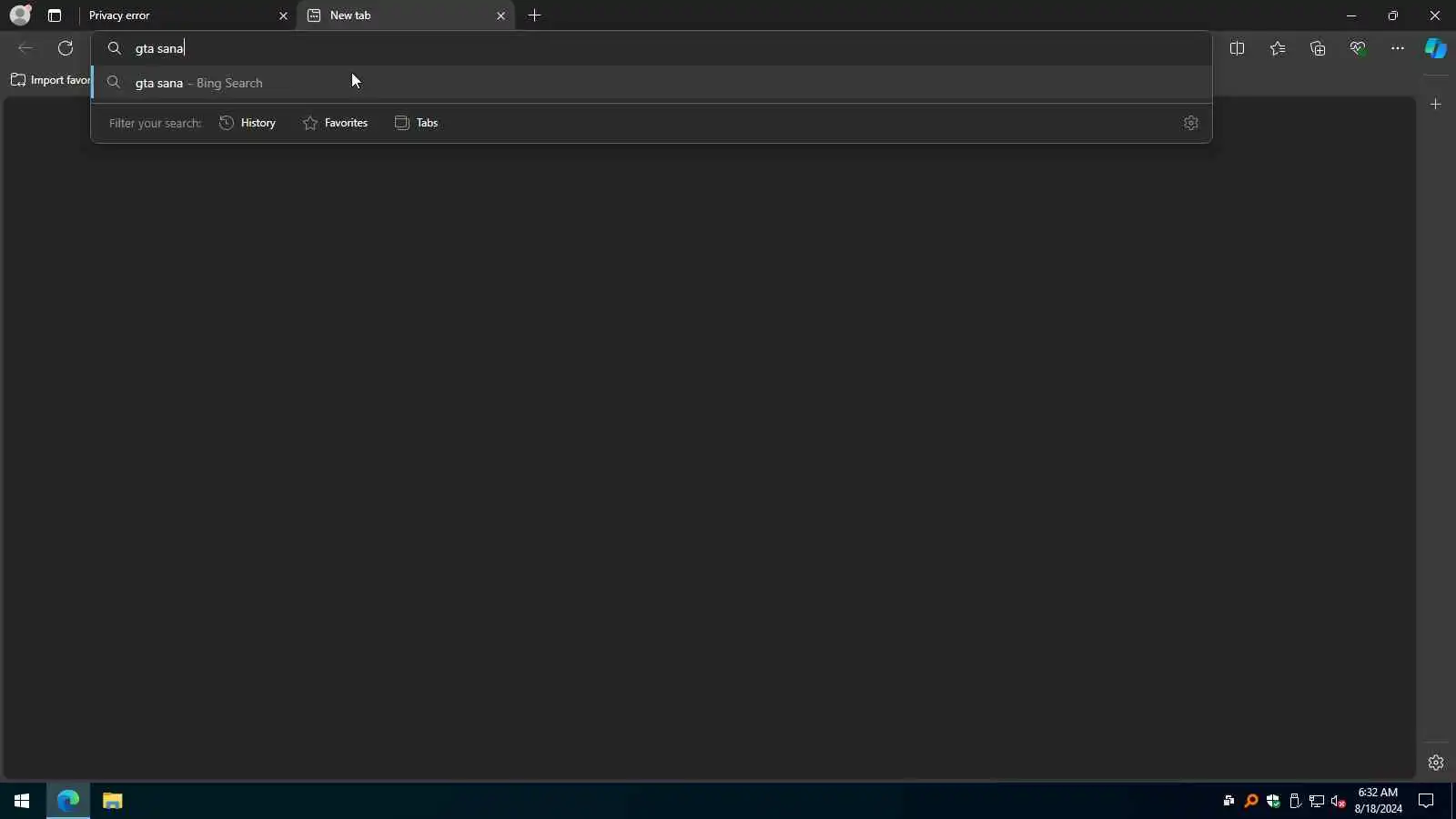Click the back navigation arrow
Viewport: 1456px width, 819px height.
coord(25,48)
